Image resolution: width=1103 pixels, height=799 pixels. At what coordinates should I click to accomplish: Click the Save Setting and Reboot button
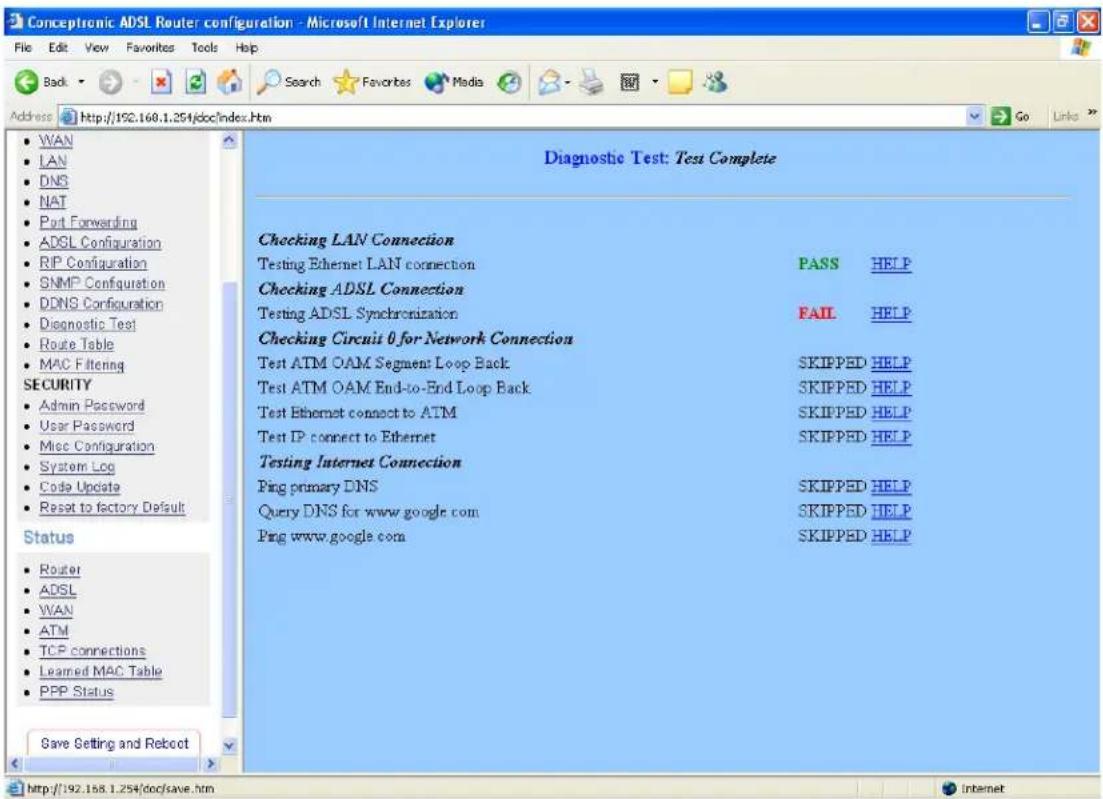coord(114,743)
